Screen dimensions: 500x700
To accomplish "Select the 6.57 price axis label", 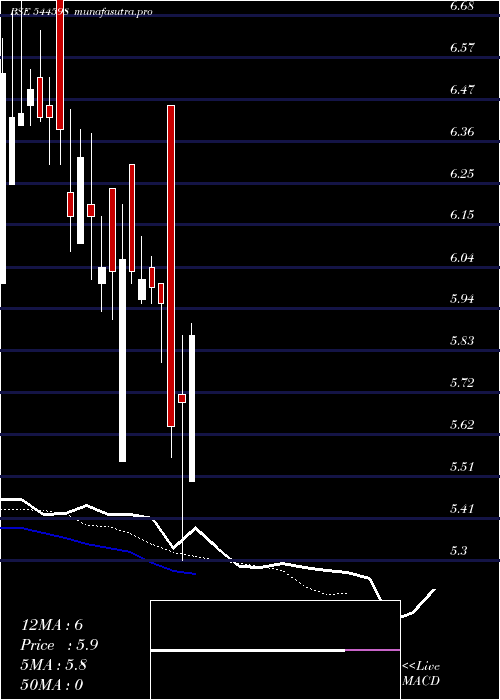I will [462, 48].
